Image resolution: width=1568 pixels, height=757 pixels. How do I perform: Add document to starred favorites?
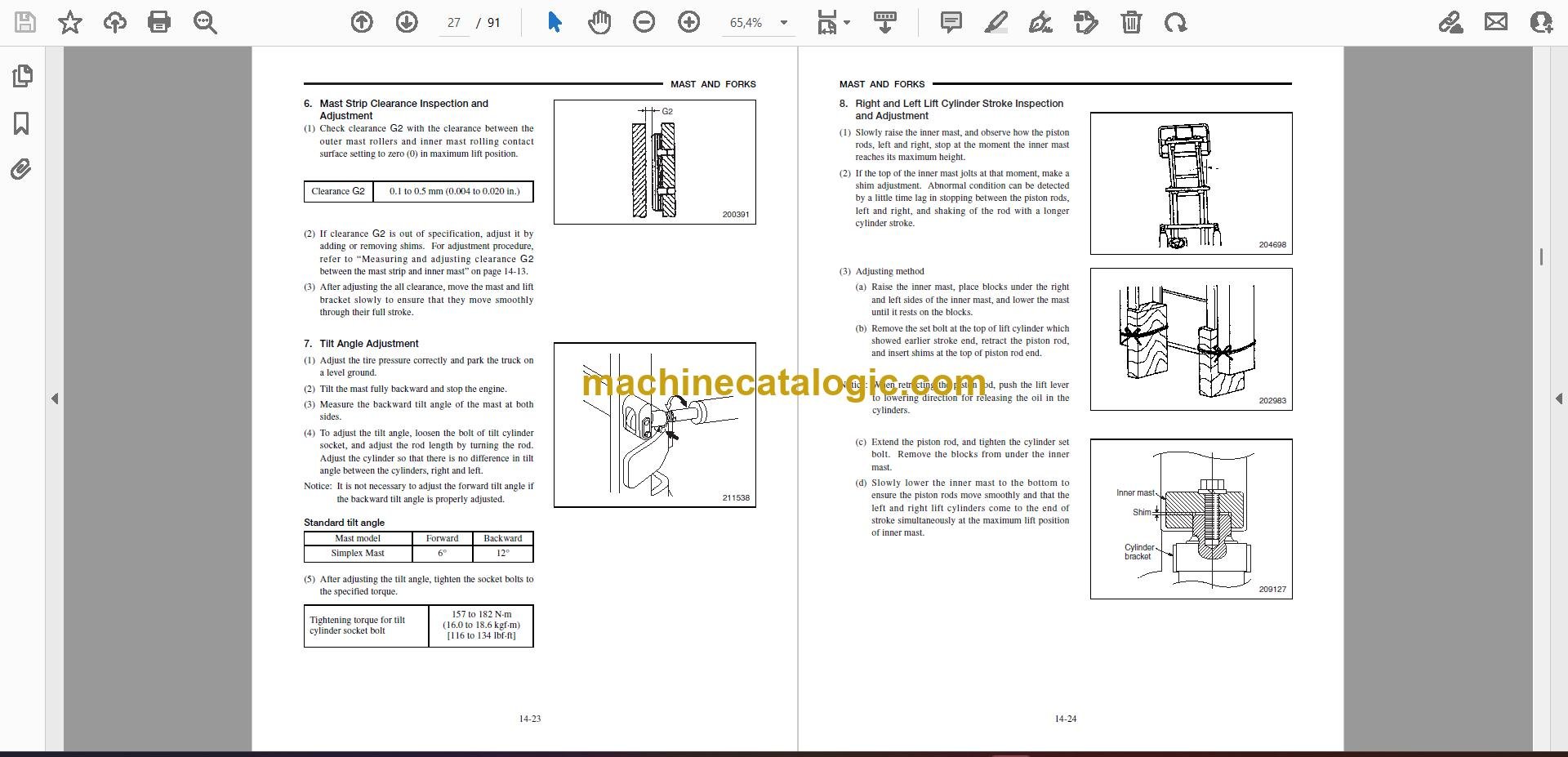click(x=70, y=22)
